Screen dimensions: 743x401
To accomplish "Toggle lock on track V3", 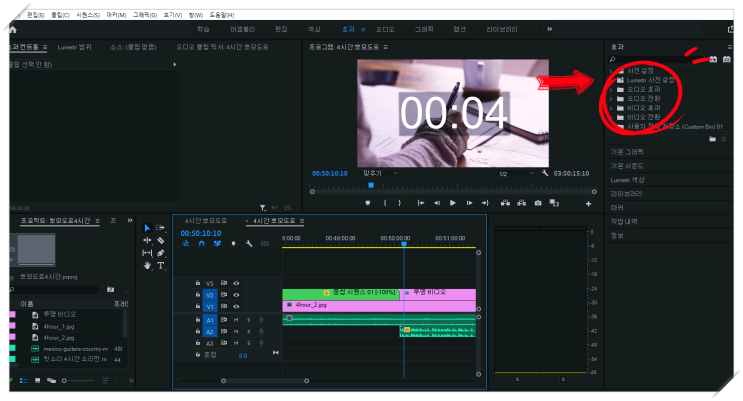I will [x=198, y=283].
